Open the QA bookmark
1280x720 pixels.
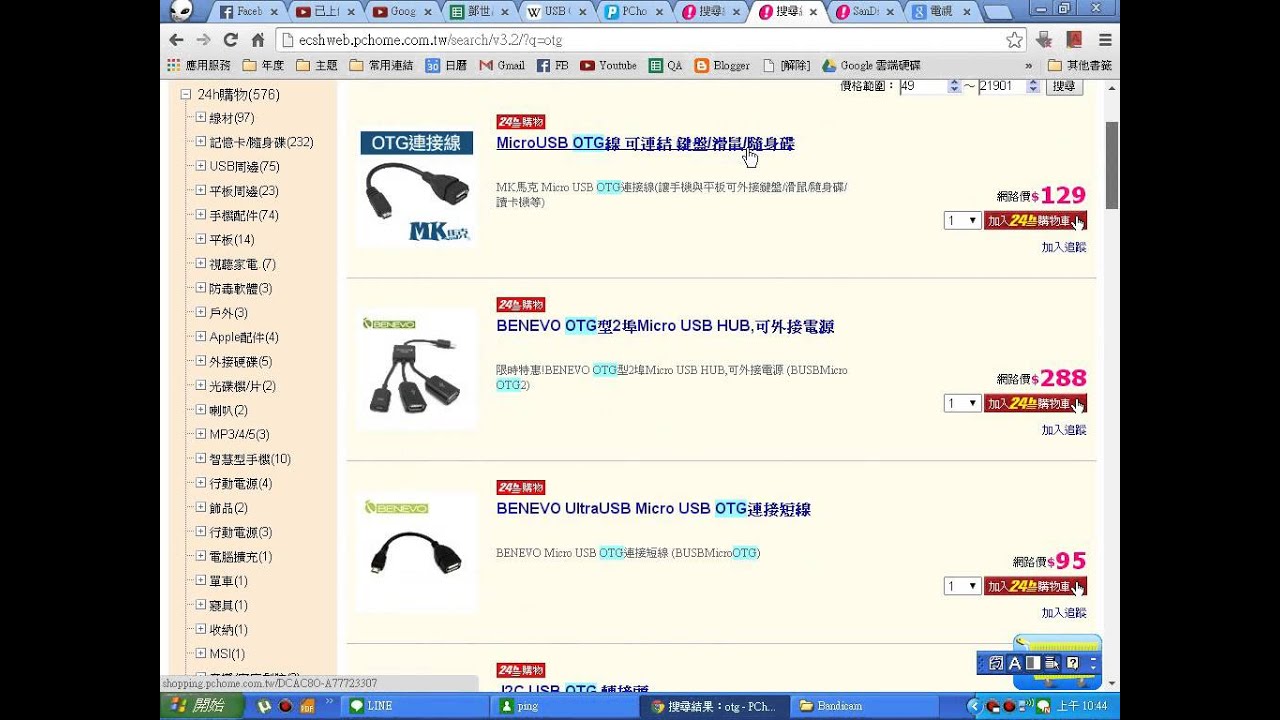(x=666, y=65)
